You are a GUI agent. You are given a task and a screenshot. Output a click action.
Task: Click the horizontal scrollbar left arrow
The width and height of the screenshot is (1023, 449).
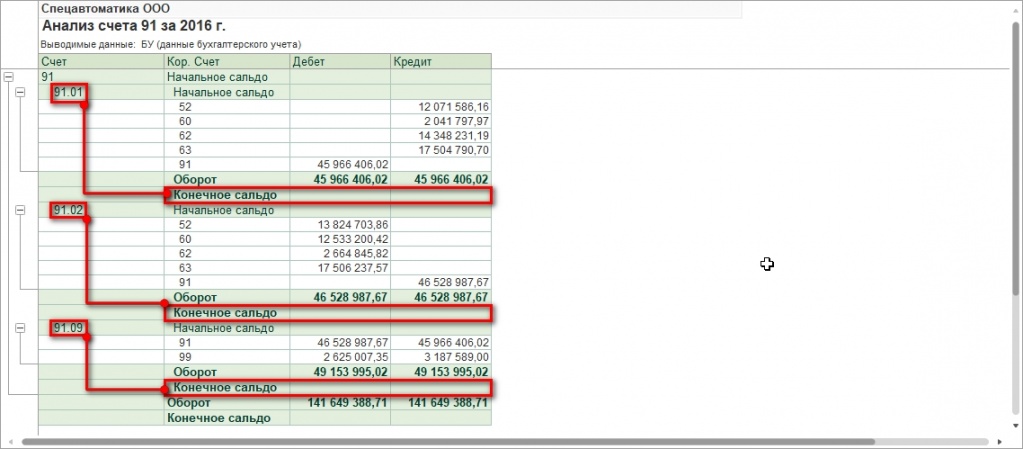pyautogui.click(x=9, y=441)
